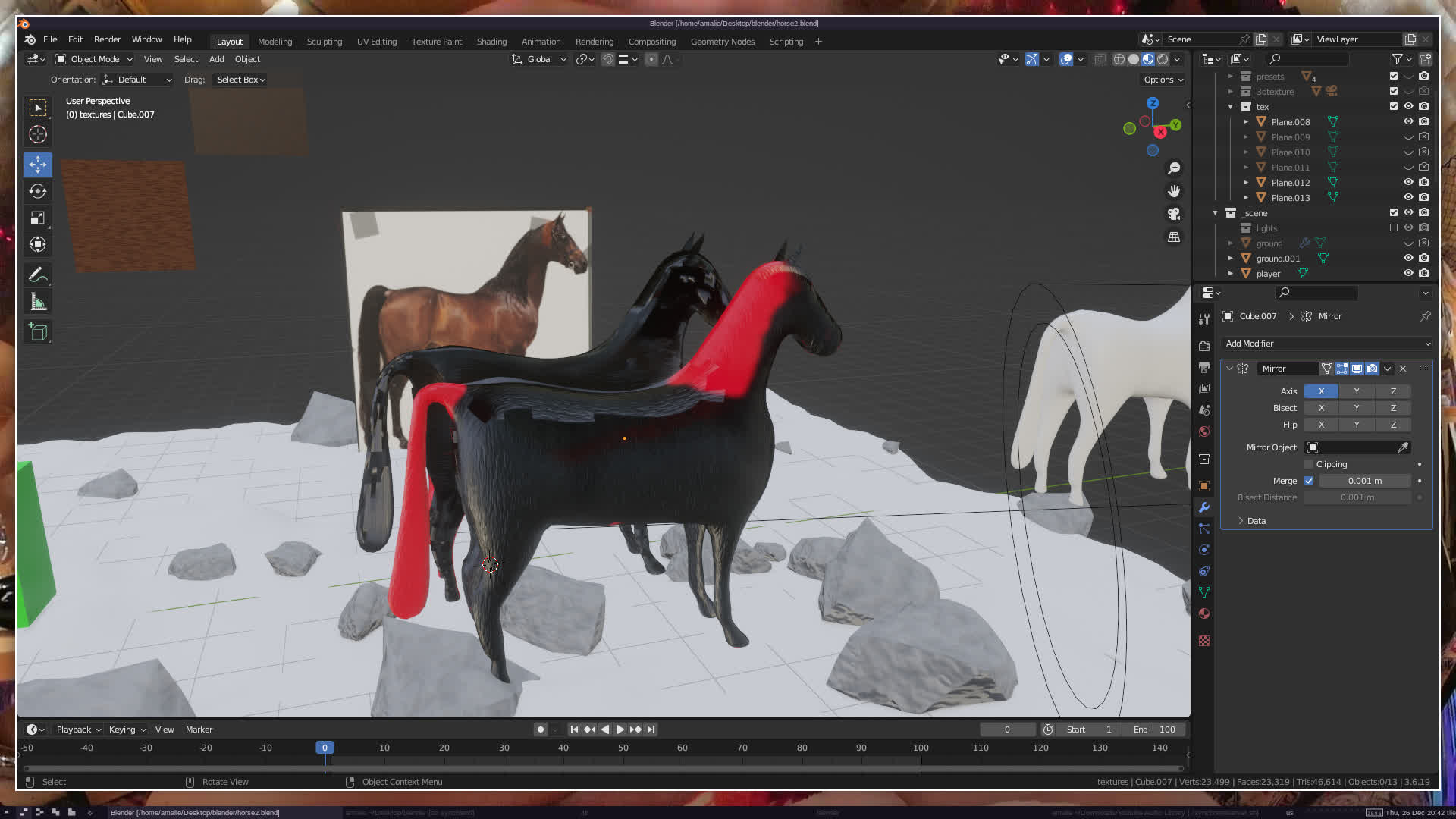Click the Mirror Object eyedropper icon

click(1403, 447)
